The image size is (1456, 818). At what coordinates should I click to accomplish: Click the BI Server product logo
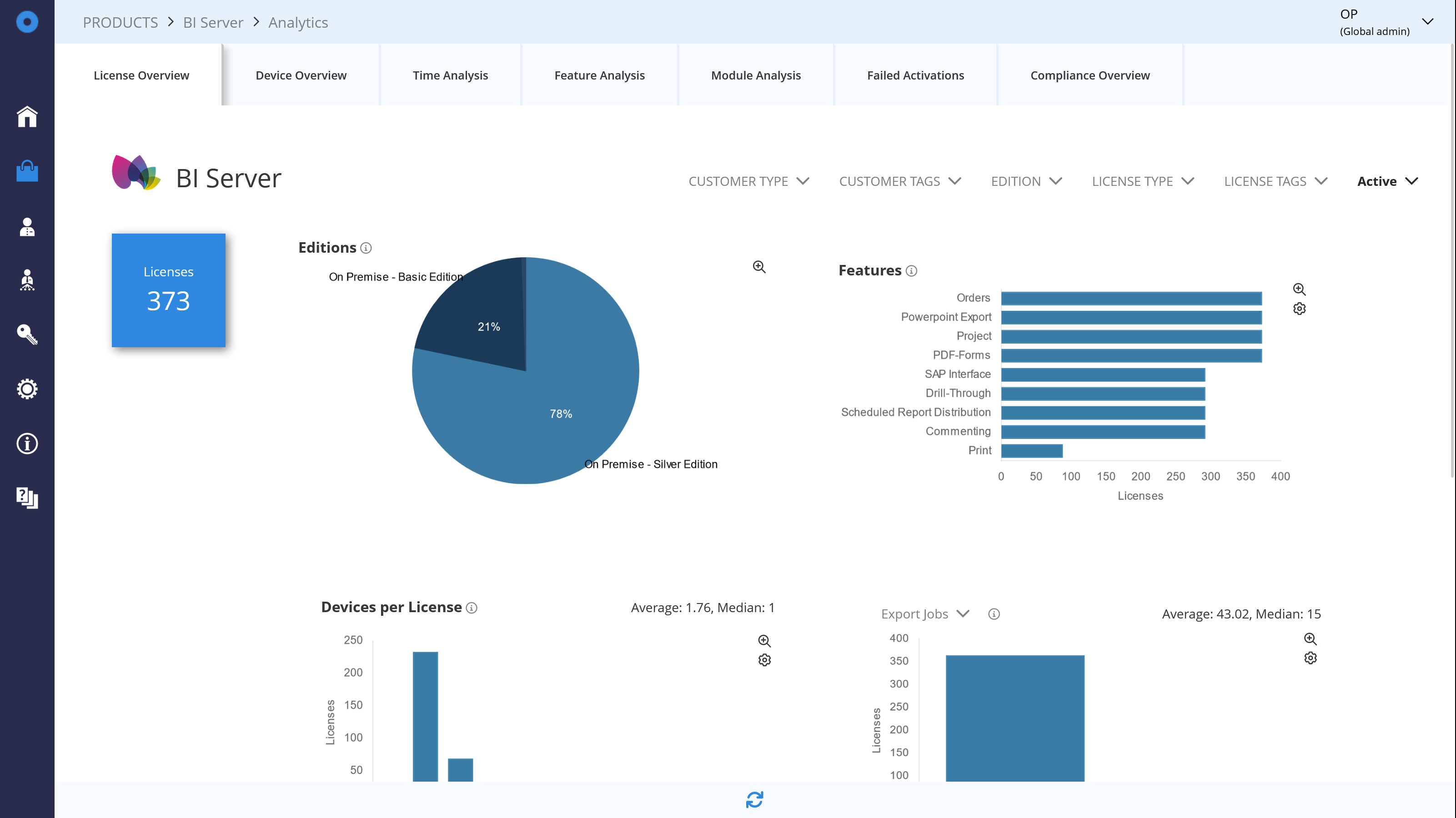pyautogui.click(x=136, y=173)
